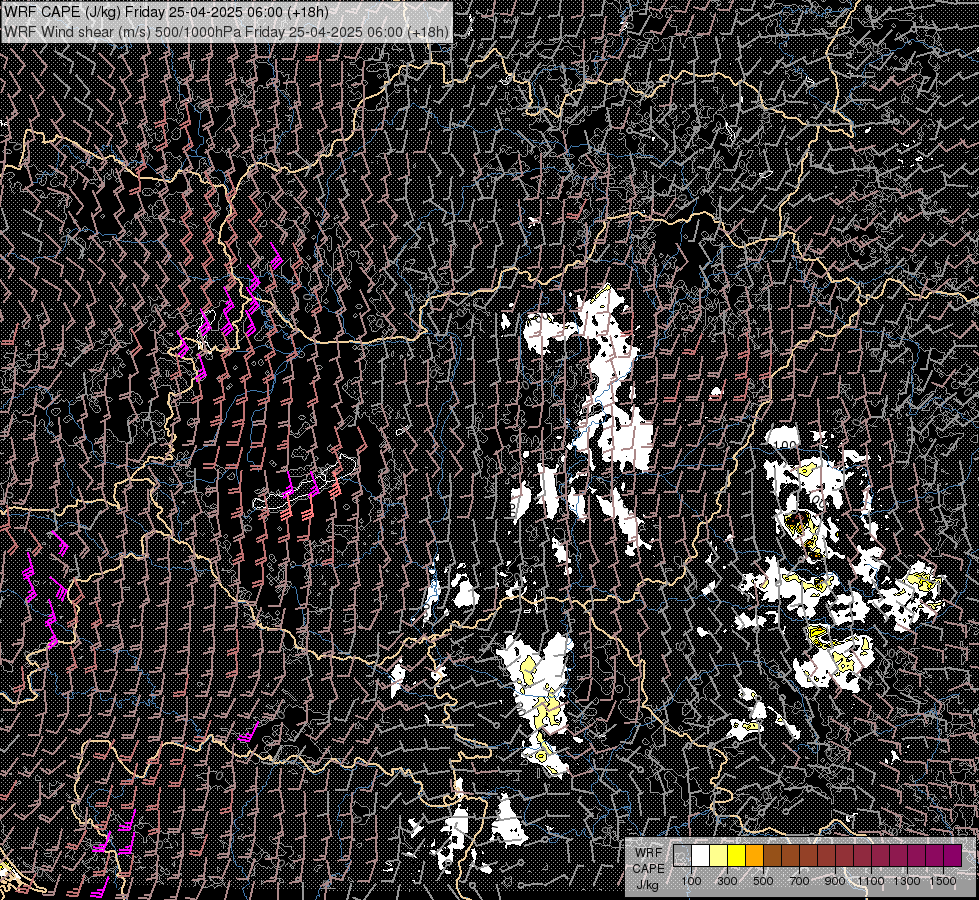Click the last purple legend swatch after 1500
Screen dimensions: 979x900
click(x=952, y=856)
